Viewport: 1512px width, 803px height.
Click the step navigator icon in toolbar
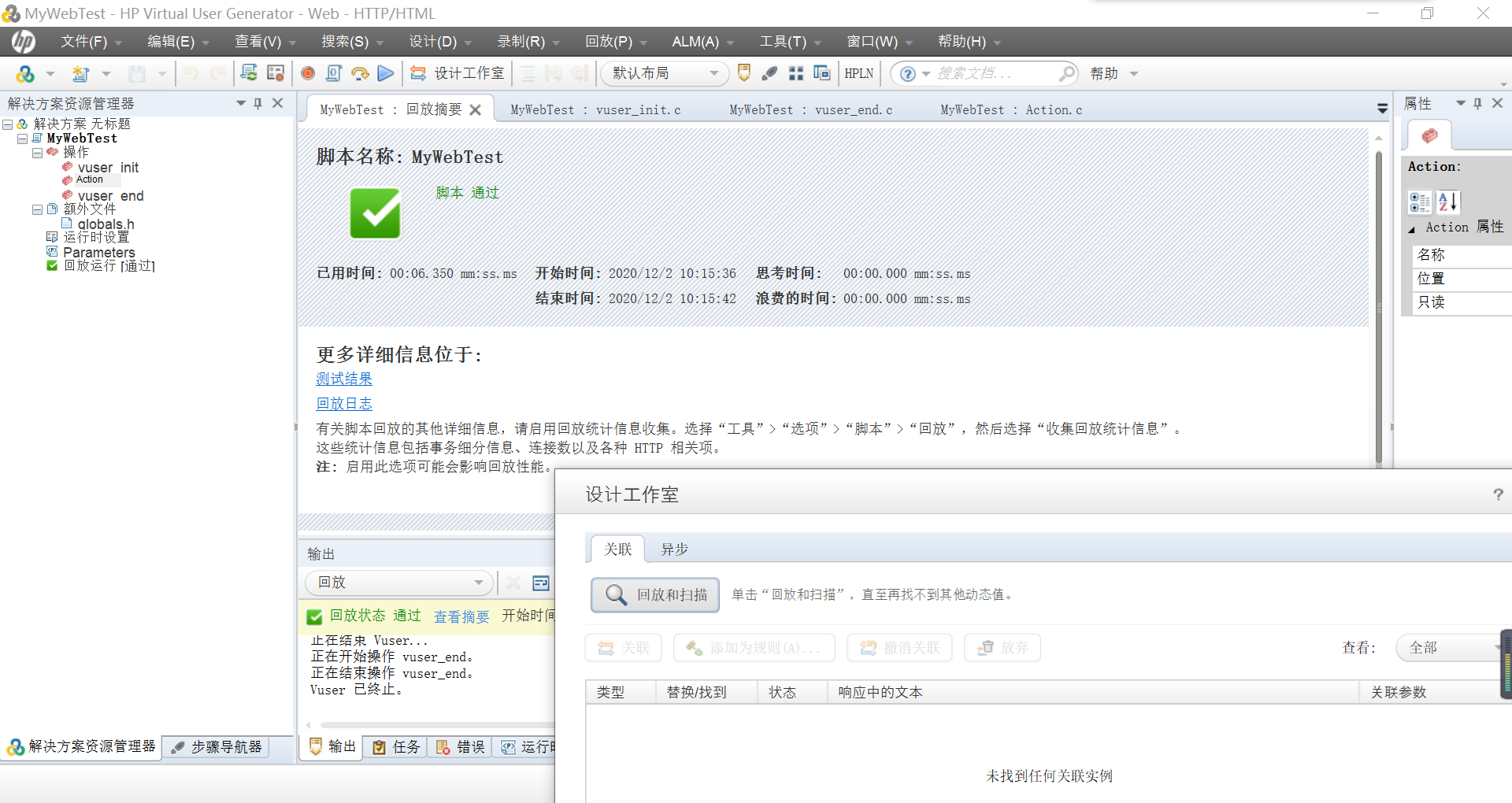coord(770,73)
